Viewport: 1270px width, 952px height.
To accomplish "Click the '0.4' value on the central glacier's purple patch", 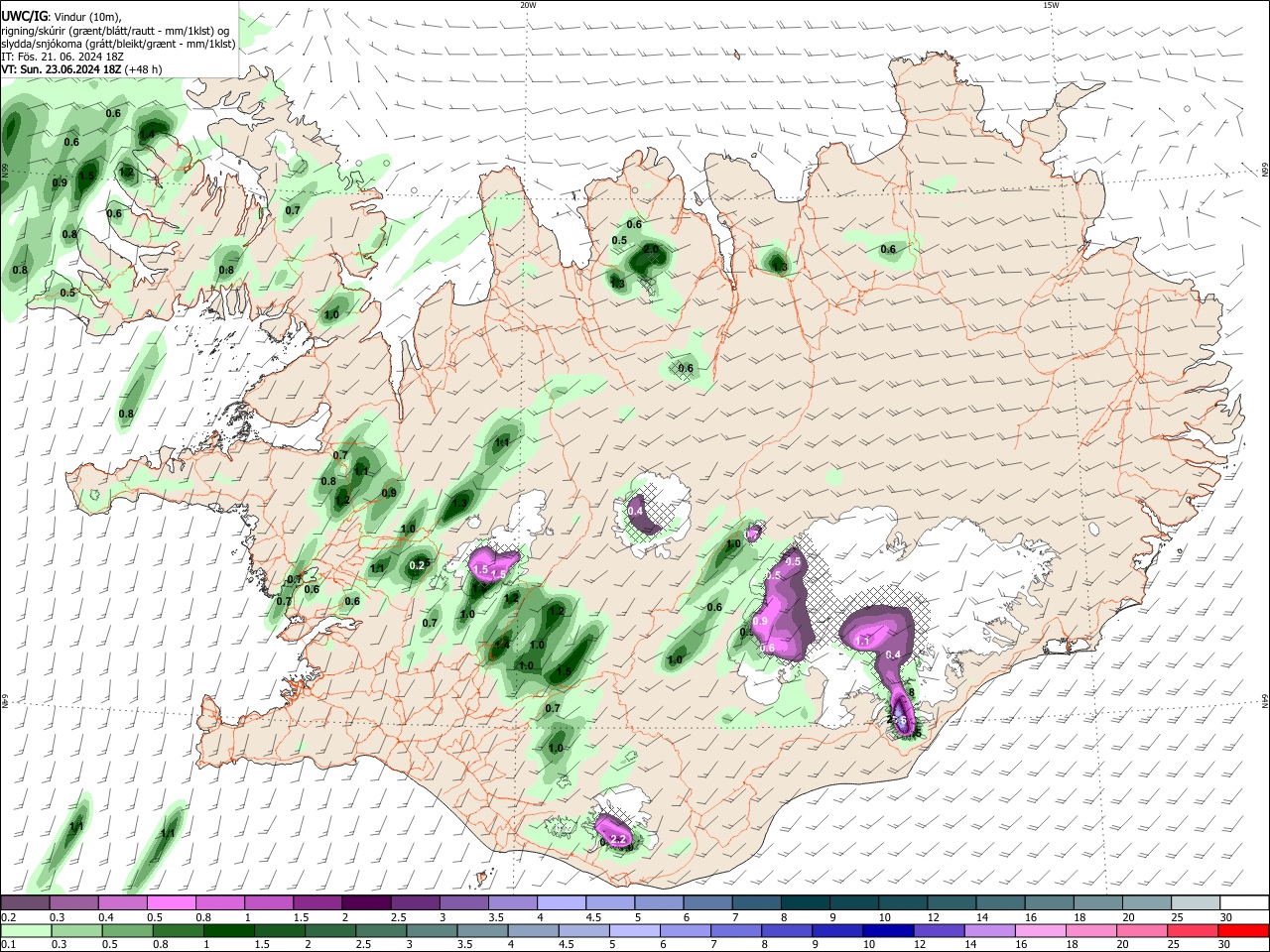I will pyautogui.click(x=637, y=511).
